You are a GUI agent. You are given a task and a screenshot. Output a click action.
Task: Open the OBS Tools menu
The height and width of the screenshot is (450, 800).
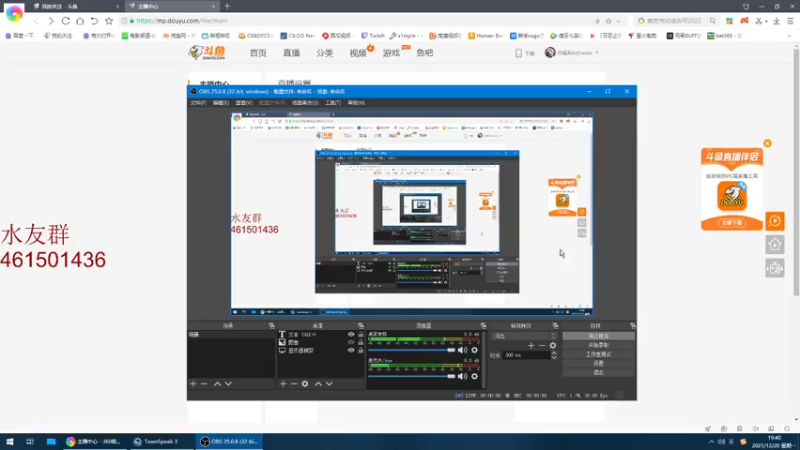pyautogui.click(x=333, y=103)
